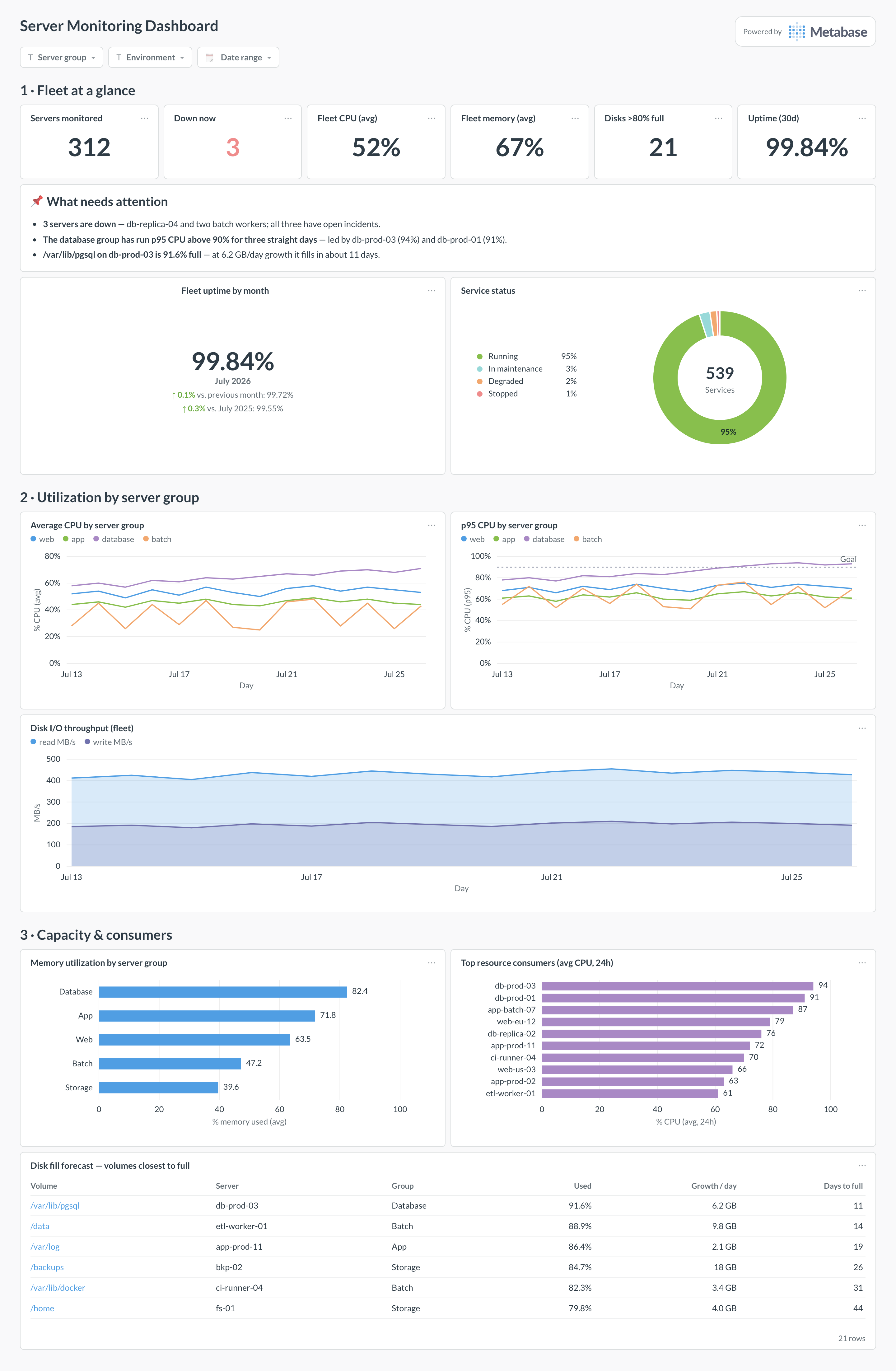Viewport: 896px width, 1371px height.
Task: Open the Top resource consumers ellipsis menu
Action: coord(862,962)
